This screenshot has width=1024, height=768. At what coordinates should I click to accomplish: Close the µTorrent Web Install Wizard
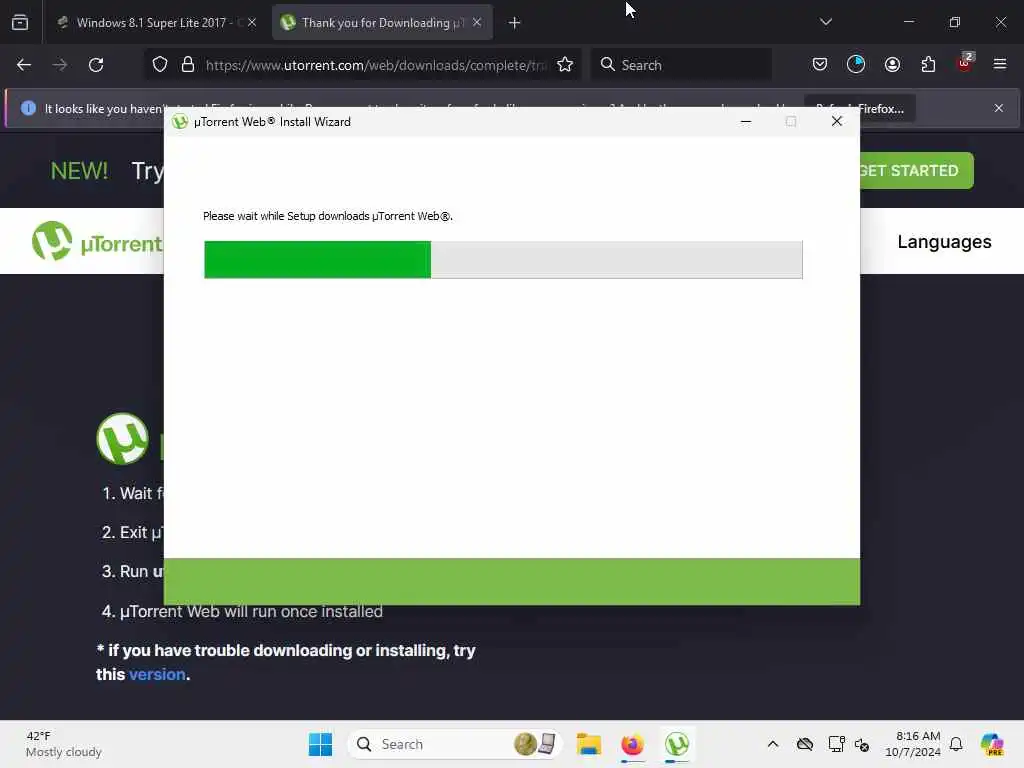[837, 121]
